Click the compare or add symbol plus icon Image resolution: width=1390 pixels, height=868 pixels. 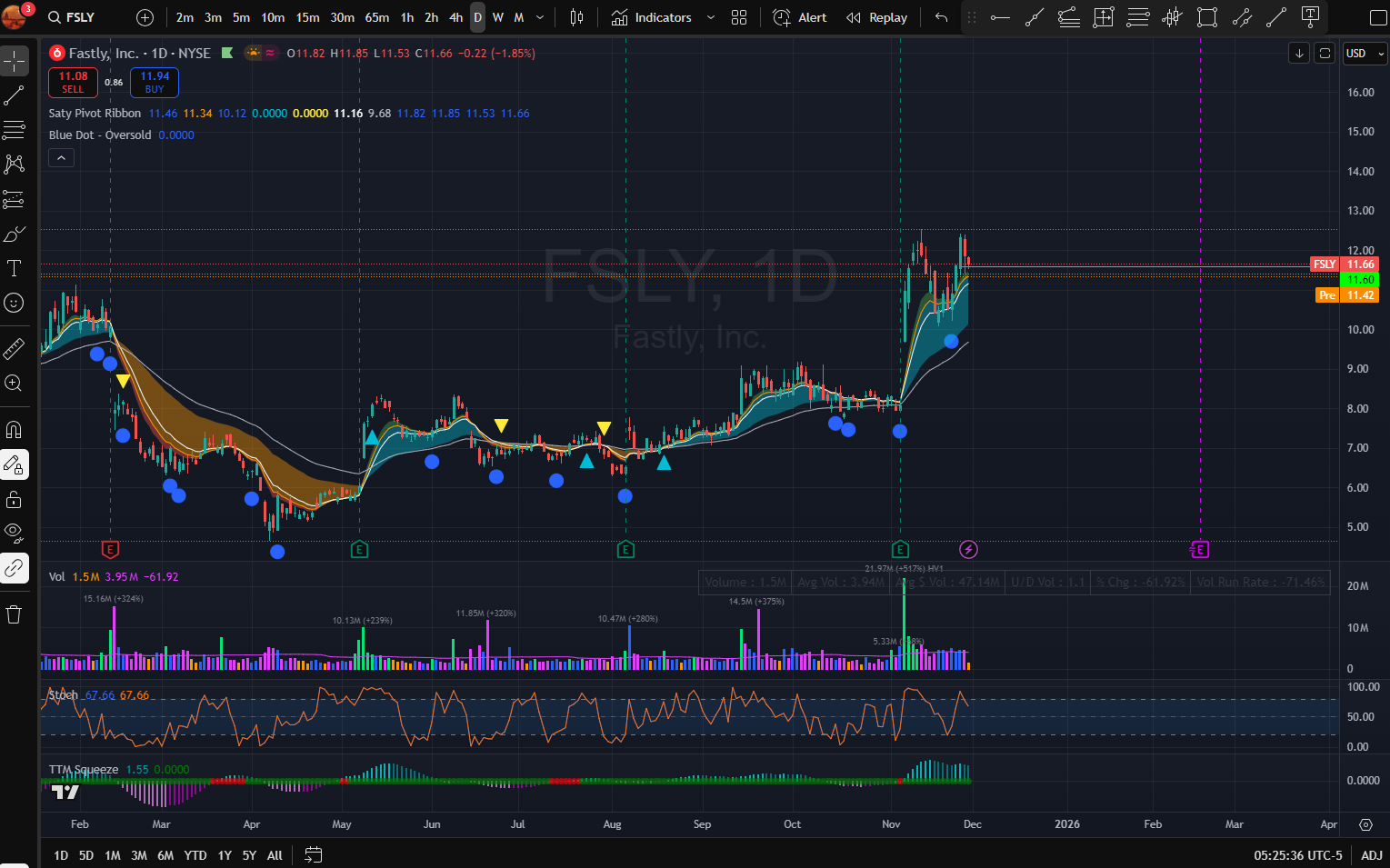pos(145,17)
